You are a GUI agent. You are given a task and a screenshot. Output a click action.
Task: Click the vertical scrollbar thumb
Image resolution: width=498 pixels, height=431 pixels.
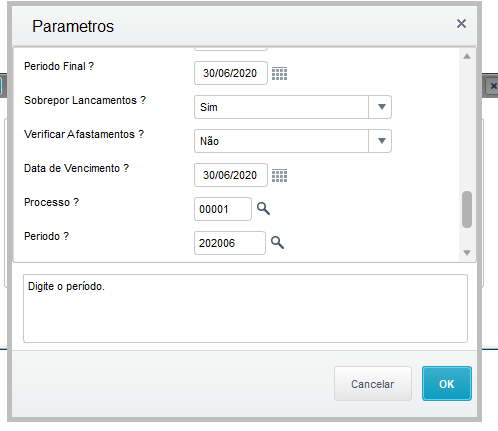467,209
